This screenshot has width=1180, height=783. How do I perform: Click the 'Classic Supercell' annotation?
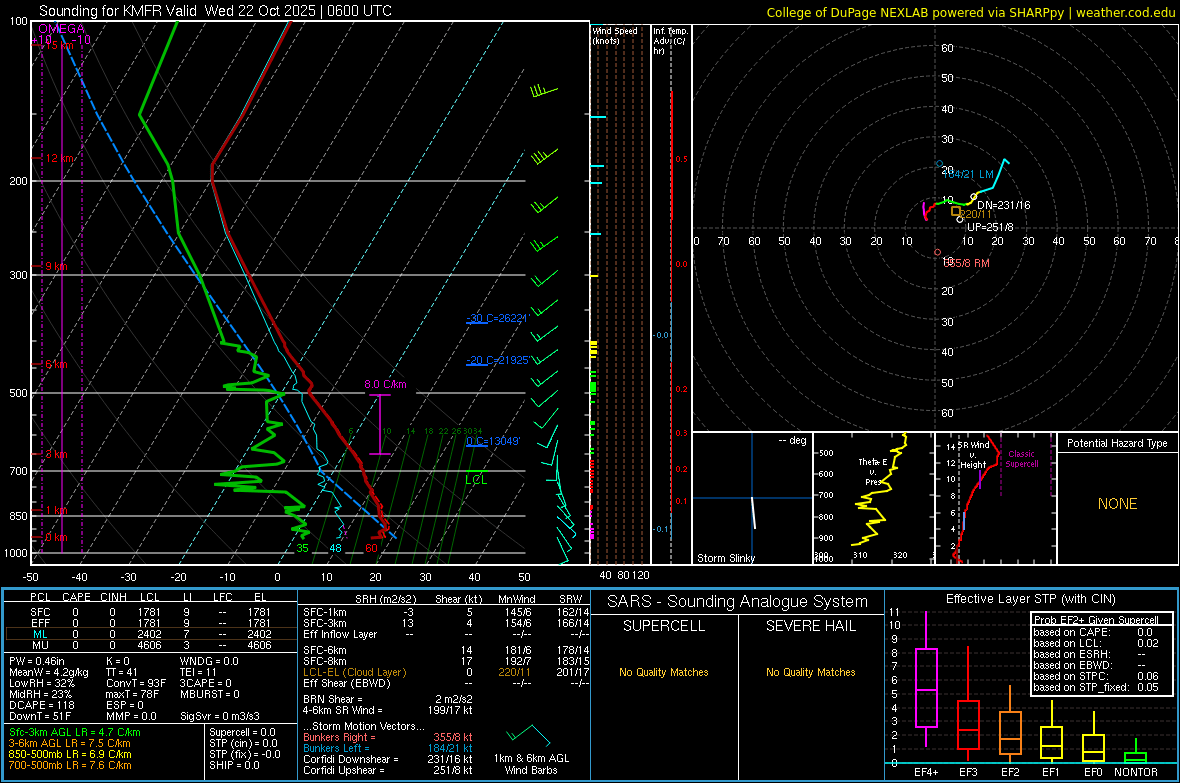tap(1022, 459)
